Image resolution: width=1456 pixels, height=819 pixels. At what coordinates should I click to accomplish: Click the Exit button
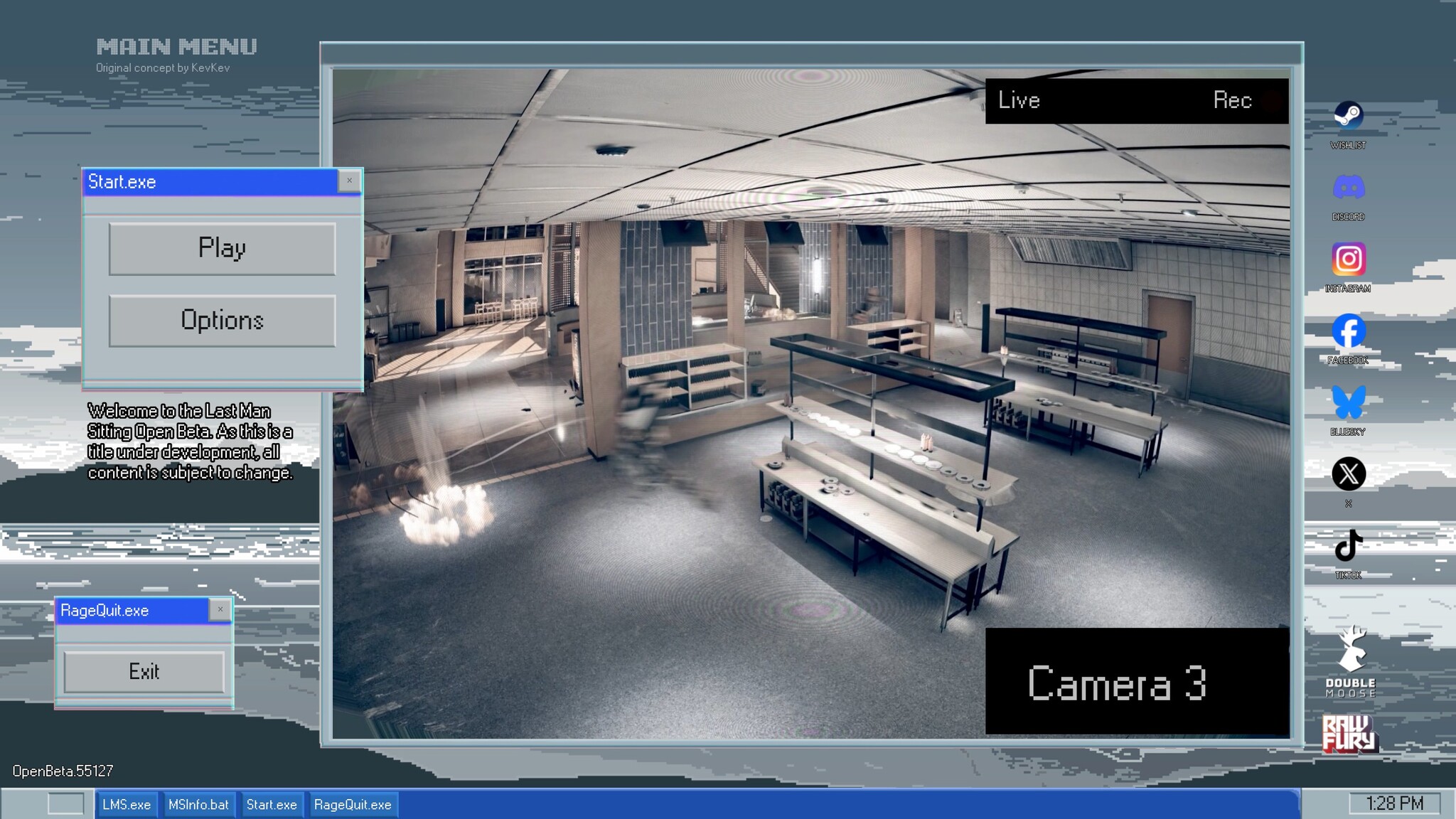(144, 672)
